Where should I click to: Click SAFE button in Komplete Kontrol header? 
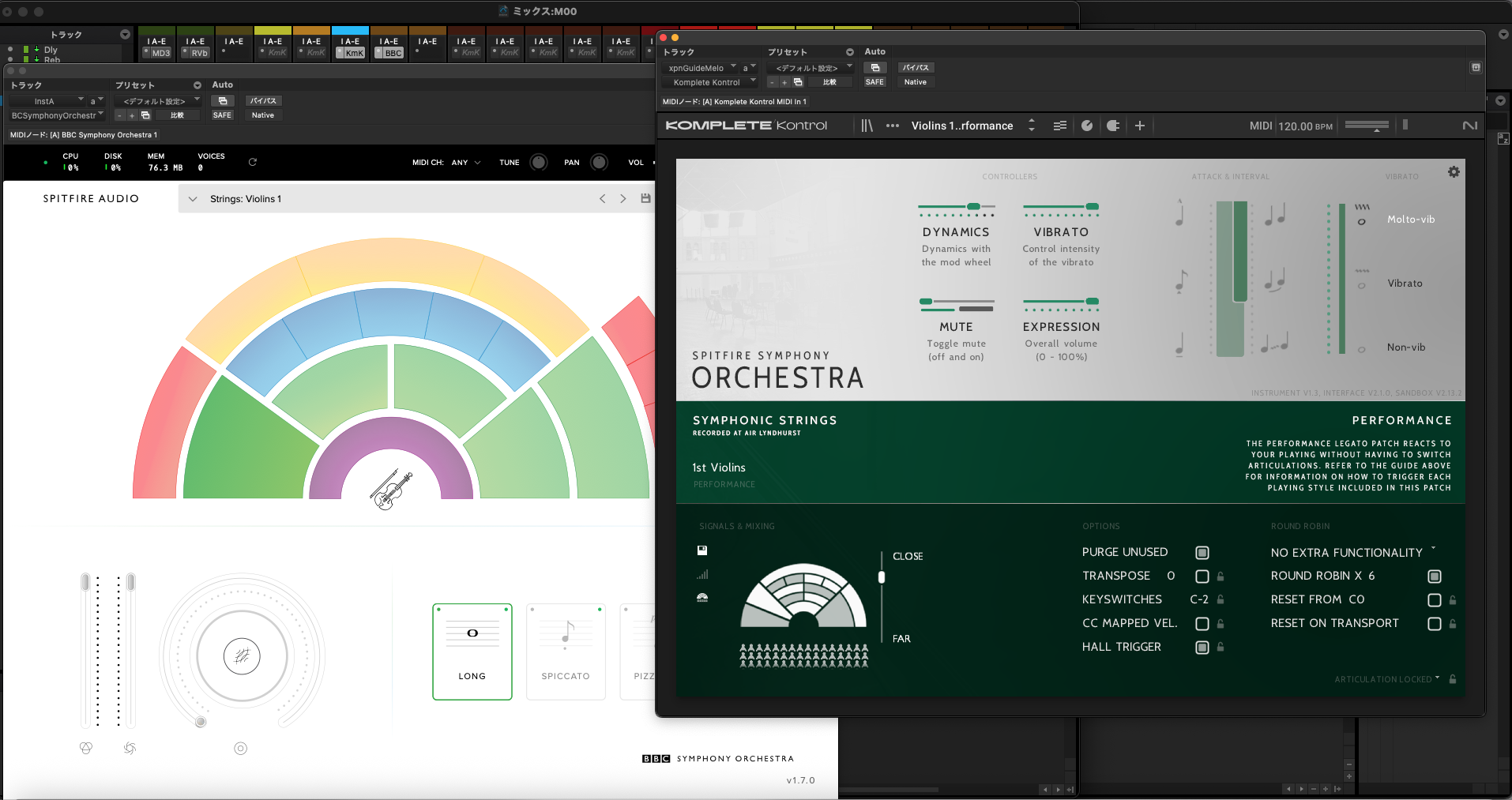[874, 82]
